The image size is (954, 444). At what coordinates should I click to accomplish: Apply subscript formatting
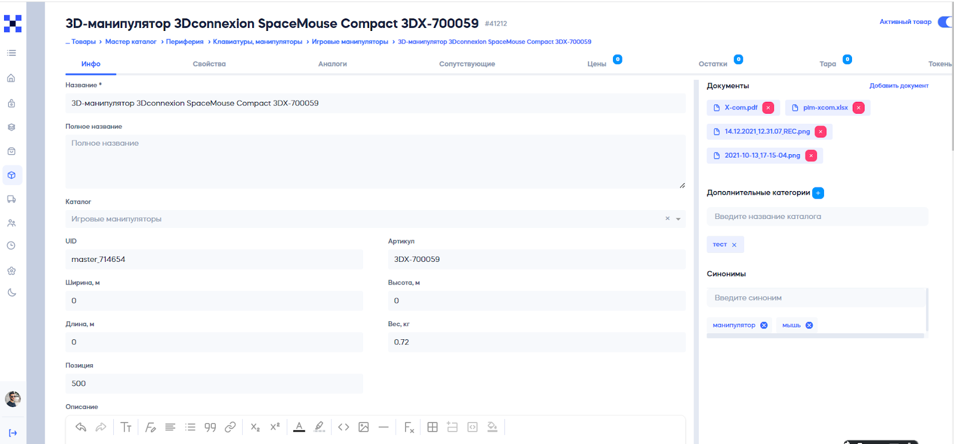point(255,427)
